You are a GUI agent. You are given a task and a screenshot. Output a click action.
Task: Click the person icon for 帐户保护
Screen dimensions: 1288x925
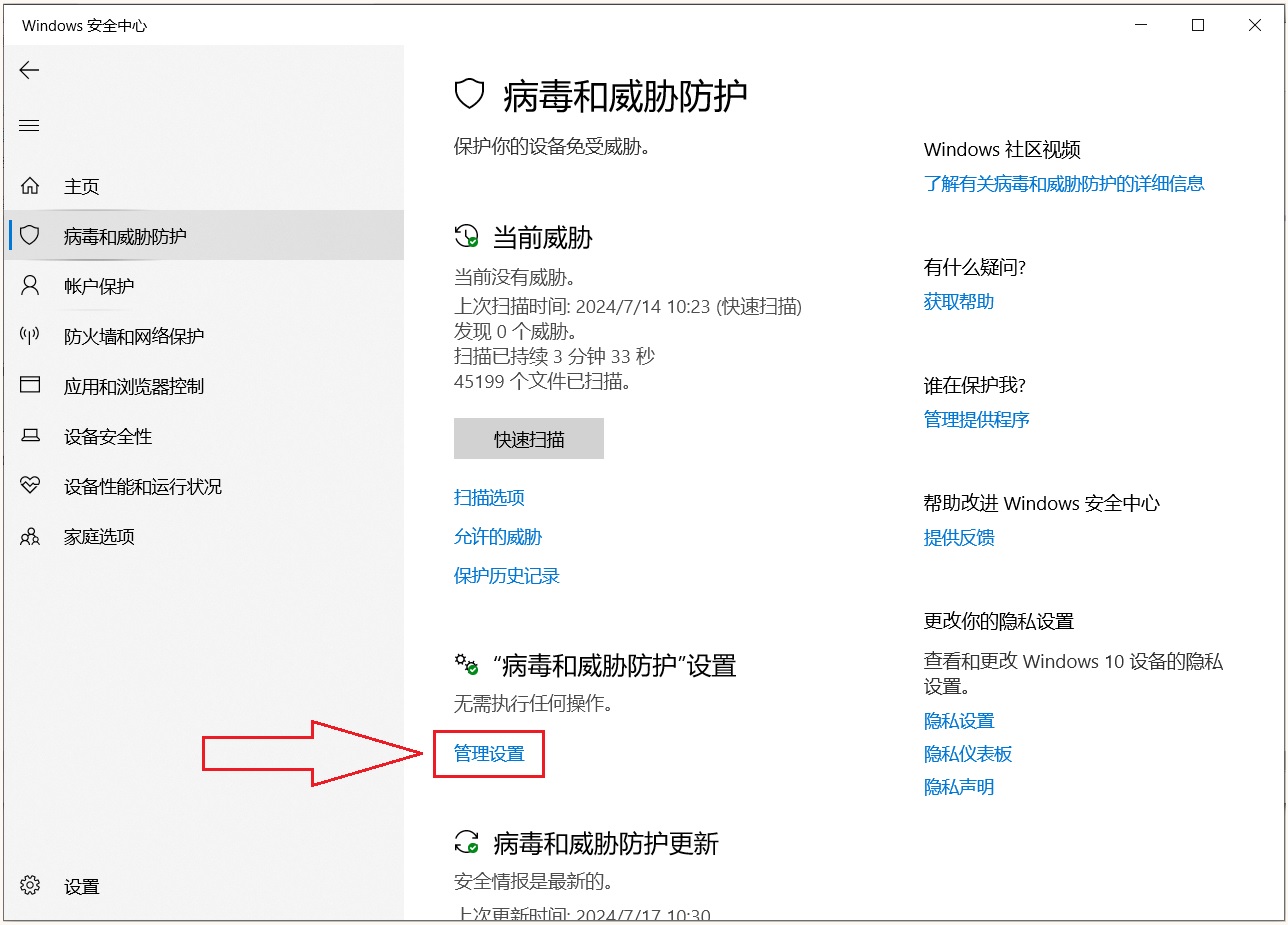tap(30, 286)
